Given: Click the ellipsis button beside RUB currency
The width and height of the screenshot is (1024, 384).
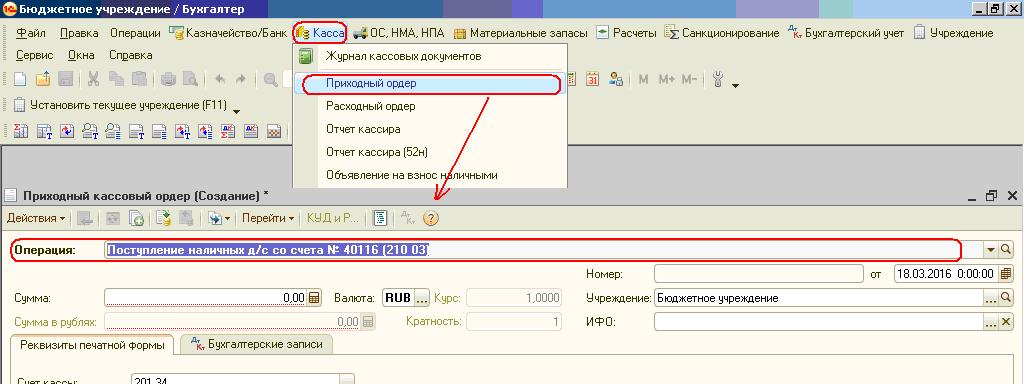Looking at the screenshot, I should click(x=421, y=298).
